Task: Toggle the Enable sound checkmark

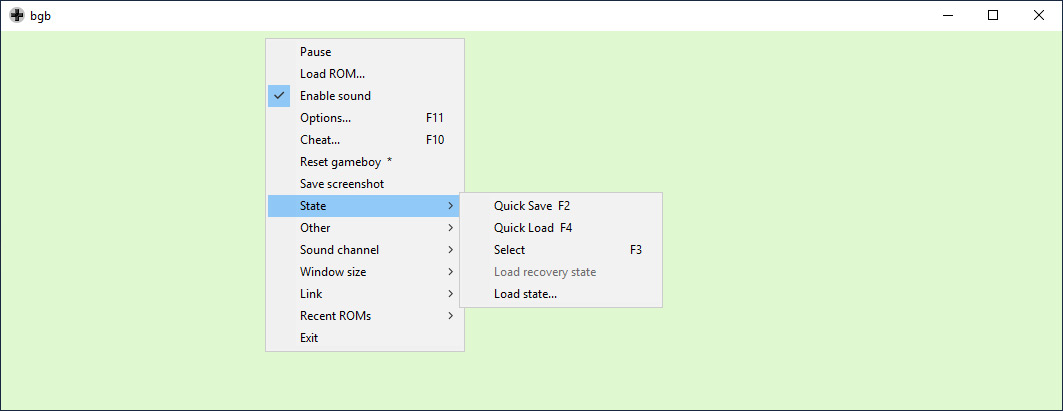Action: [365, 96]
